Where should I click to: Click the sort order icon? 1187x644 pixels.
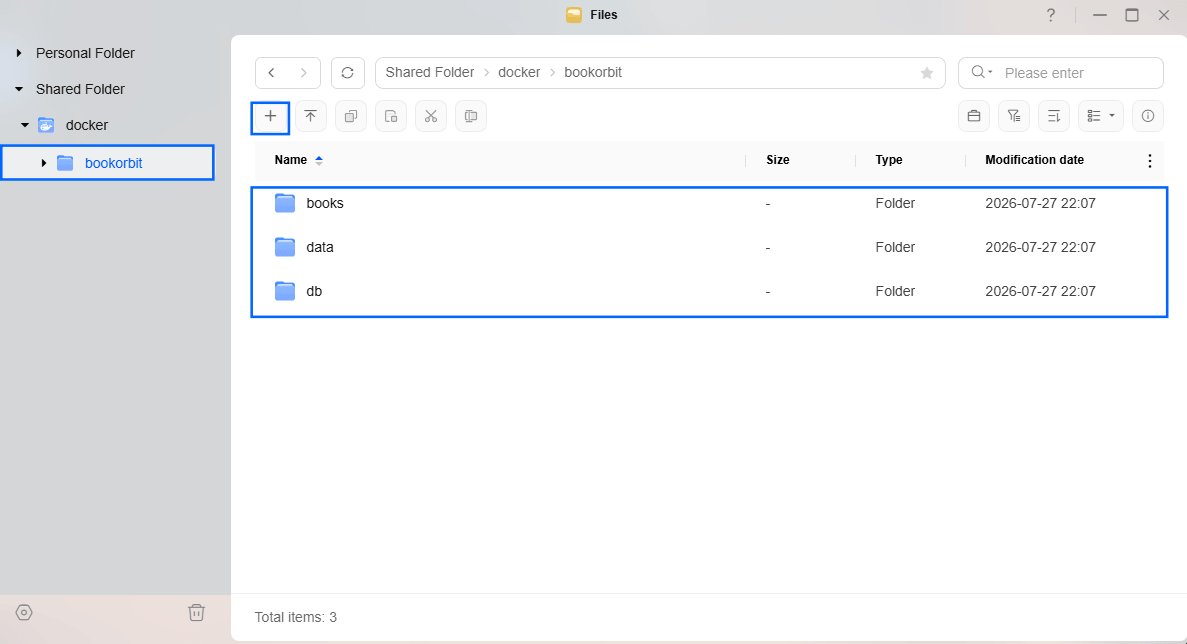1054,117
